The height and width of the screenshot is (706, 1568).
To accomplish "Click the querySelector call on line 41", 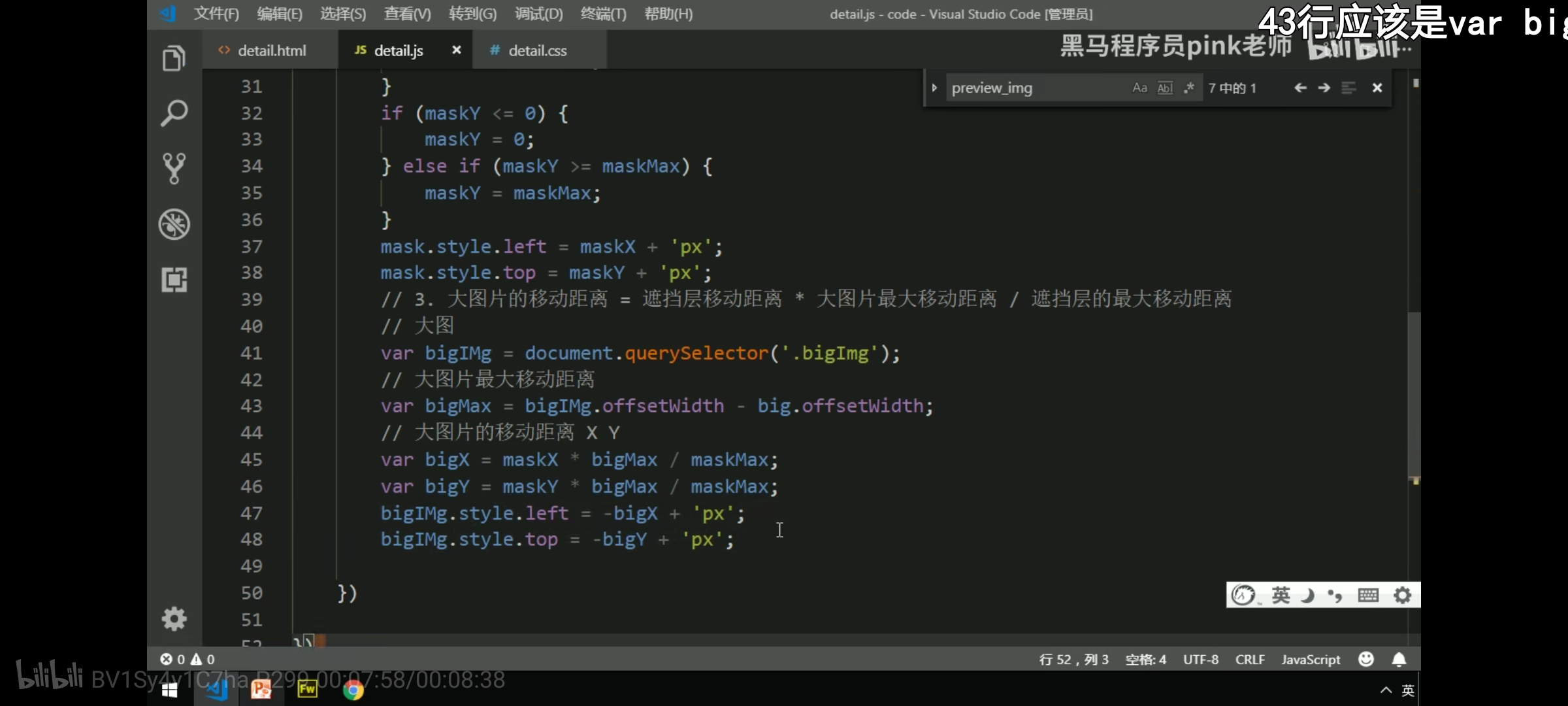I will [x=696, y=354].
